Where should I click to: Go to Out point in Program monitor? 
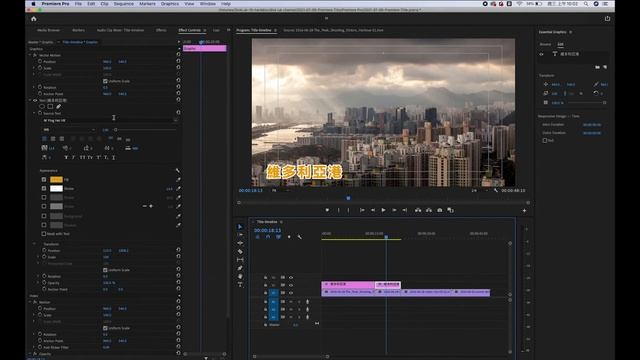(x=405, y=210)
